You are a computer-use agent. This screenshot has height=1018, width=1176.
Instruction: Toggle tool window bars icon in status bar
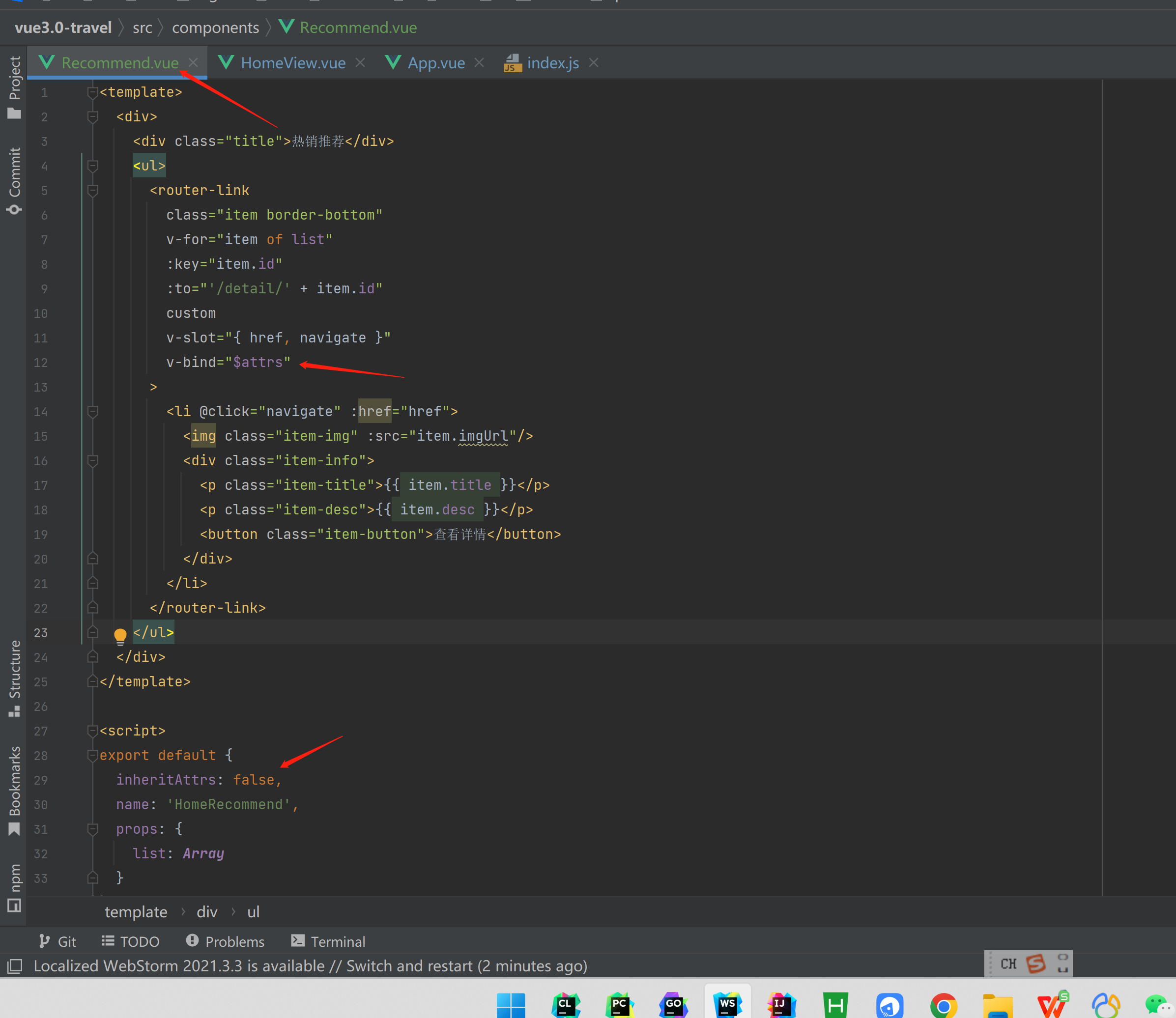point(15,966)
